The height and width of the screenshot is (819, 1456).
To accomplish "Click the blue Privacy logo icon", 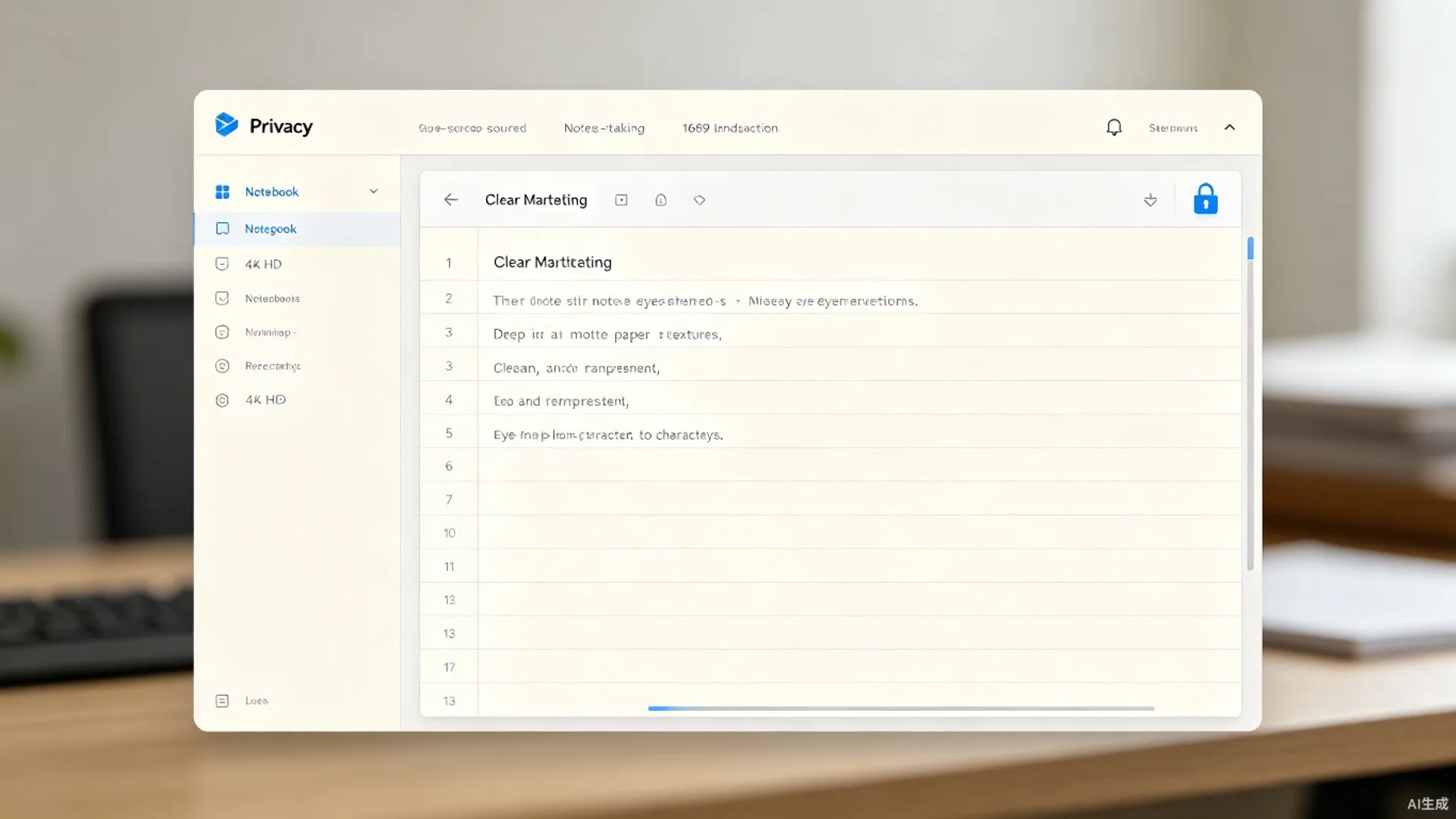I will point(226,124).
